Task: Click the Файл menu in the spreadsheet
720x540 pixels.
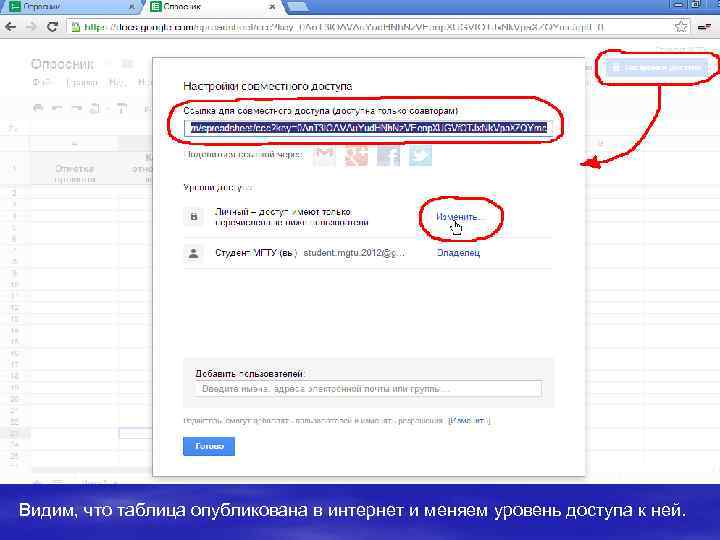Action: click(42, 83)
